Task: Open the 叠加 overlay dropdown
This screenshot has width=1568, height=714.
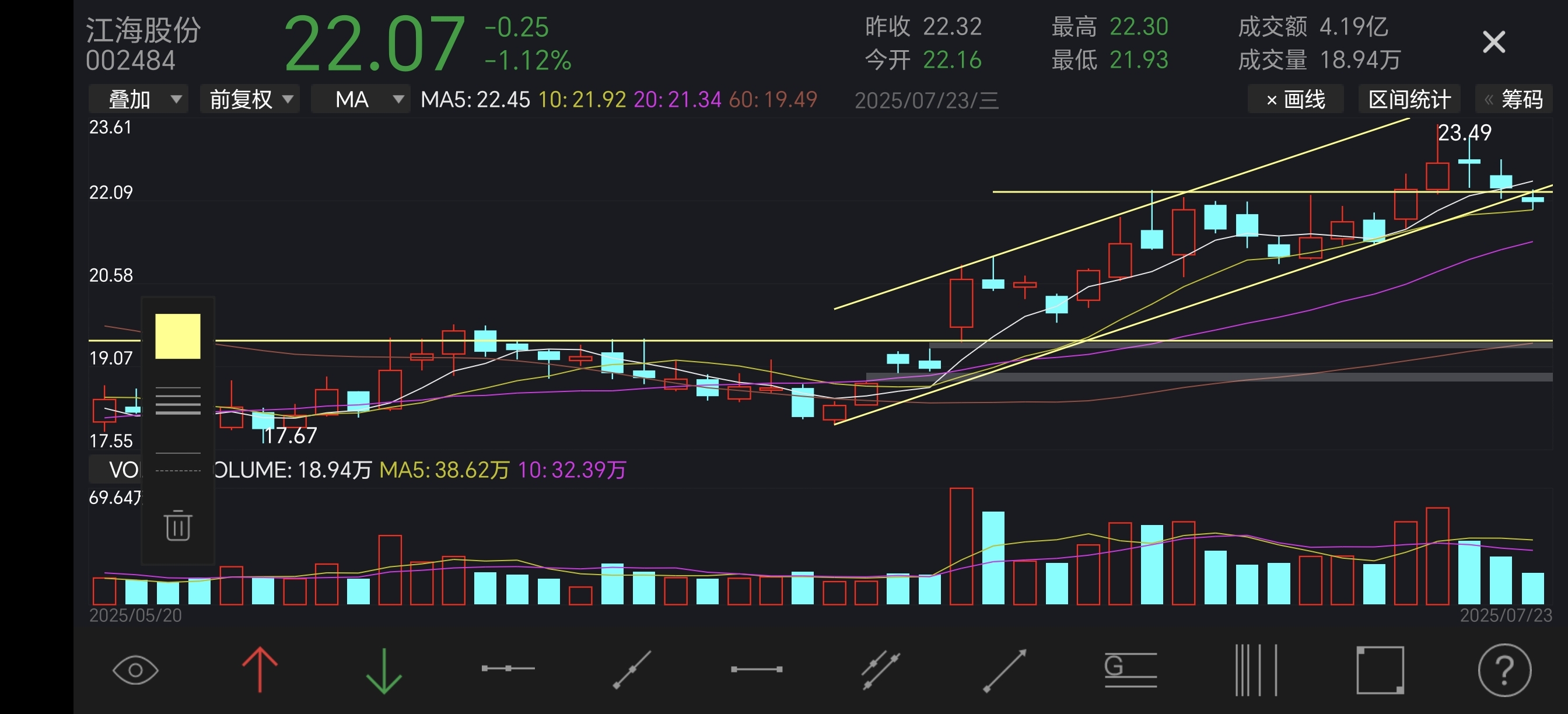Action: click(x=139, y=99)
